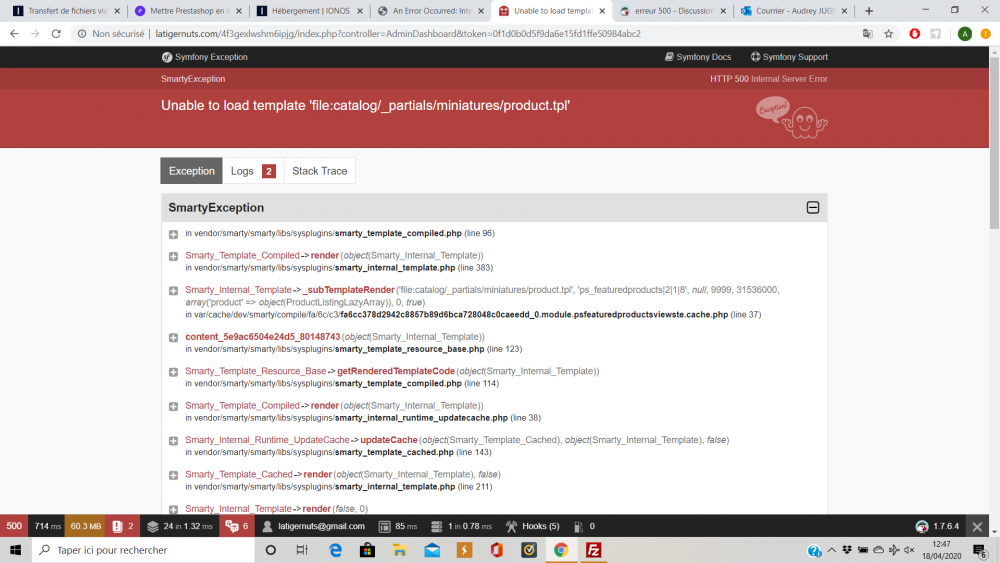The width and height of the screenshot is (1000, 563).
Task: Switch to Courrier Audrey browser tab
Action: (794, 11)
